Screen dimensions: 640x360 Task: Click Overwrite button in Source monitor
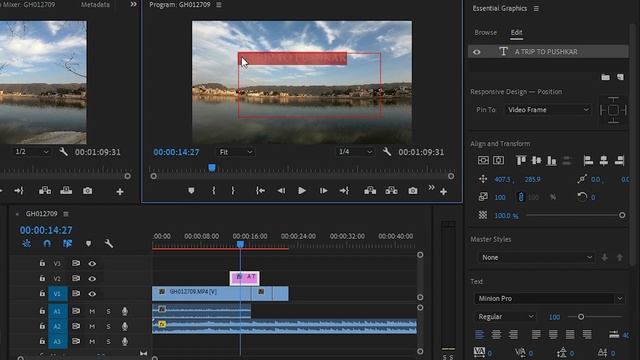(x=66, y=191)
